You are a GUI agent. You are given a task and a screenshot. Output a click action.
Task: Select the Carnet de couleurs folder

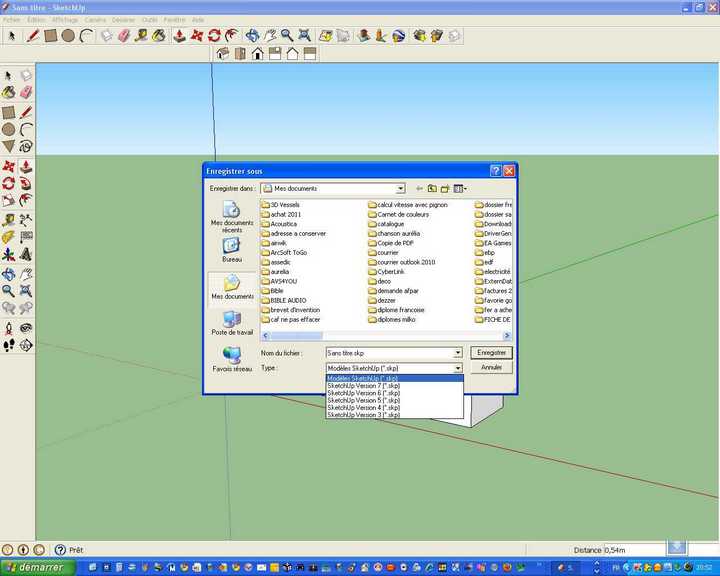point(399,215)
